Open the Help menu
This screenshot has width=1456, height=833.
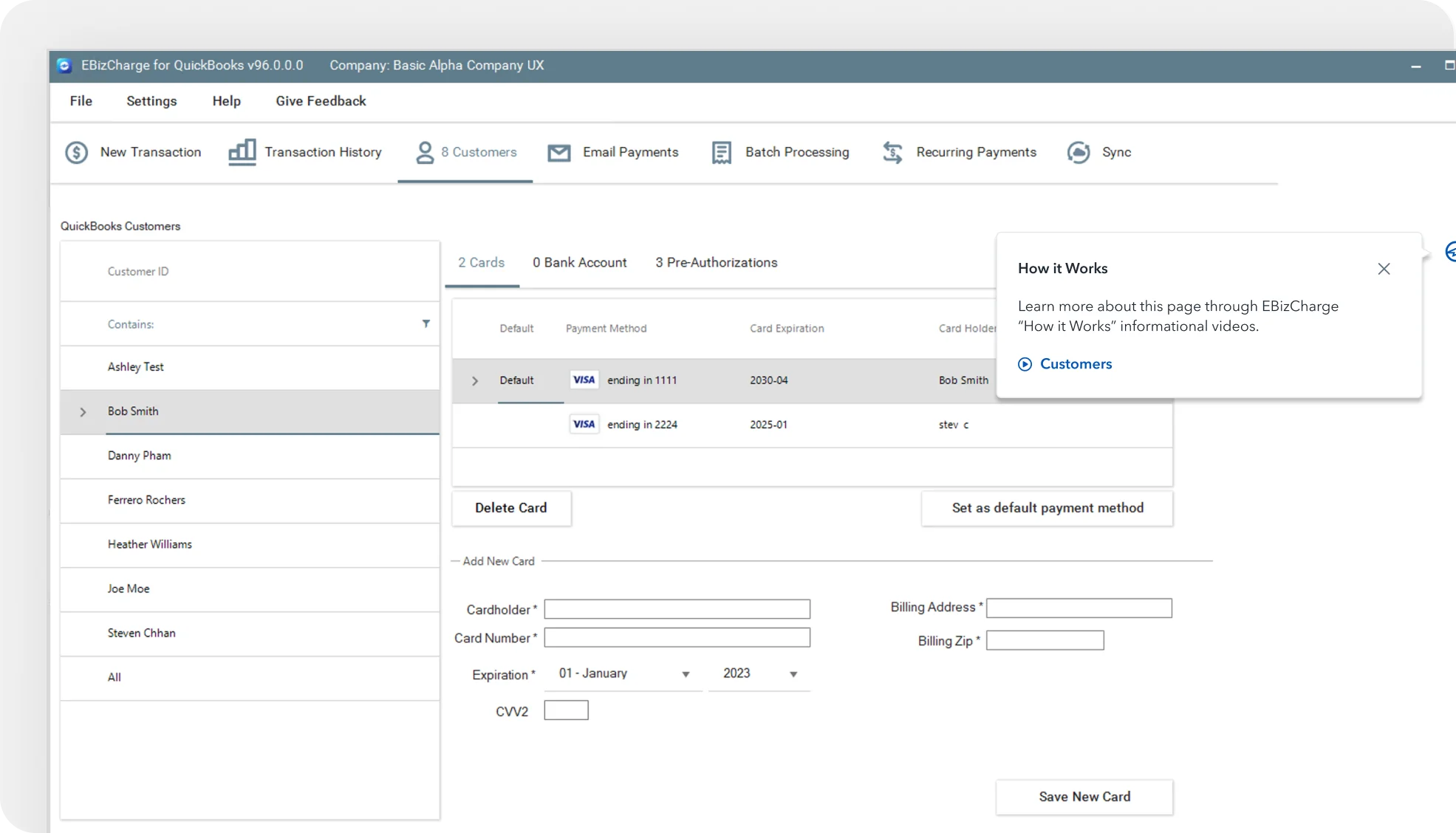tap(227, 101)
